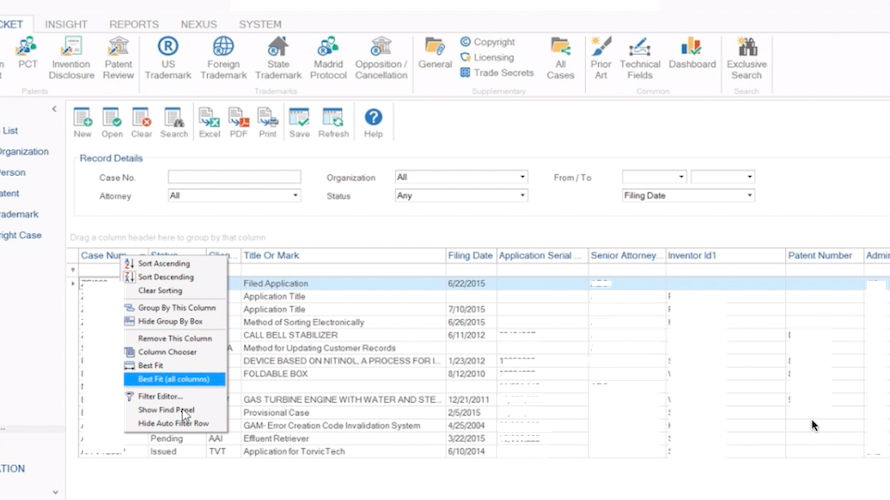This screenshot has height=500, width=890.
Task: Expand the Organization dropdown
Action: (521, 177)
